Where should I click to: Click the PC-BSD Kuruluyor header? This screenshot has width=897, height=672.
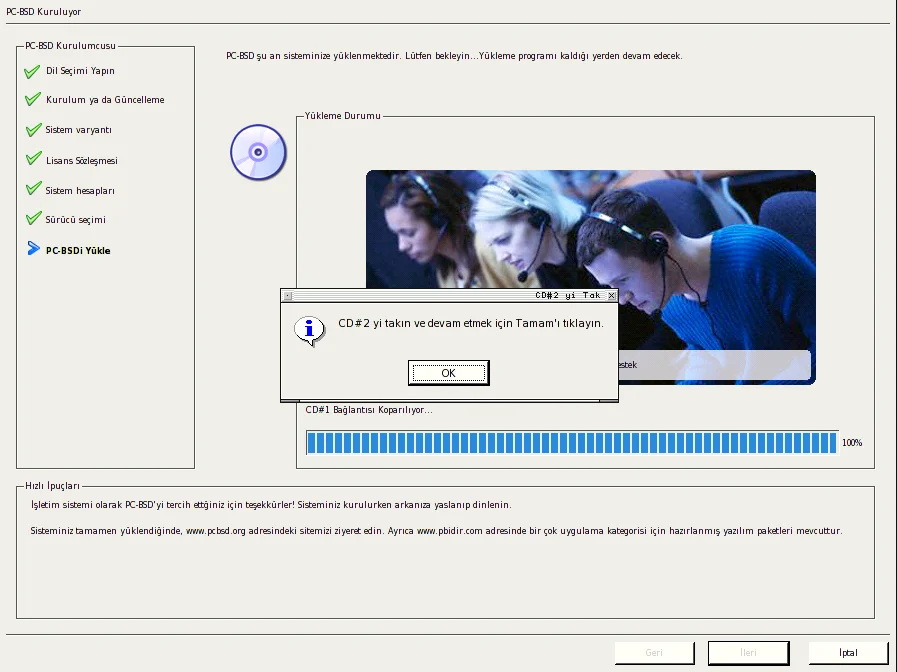pyautogui.click(x=43, y=11)
